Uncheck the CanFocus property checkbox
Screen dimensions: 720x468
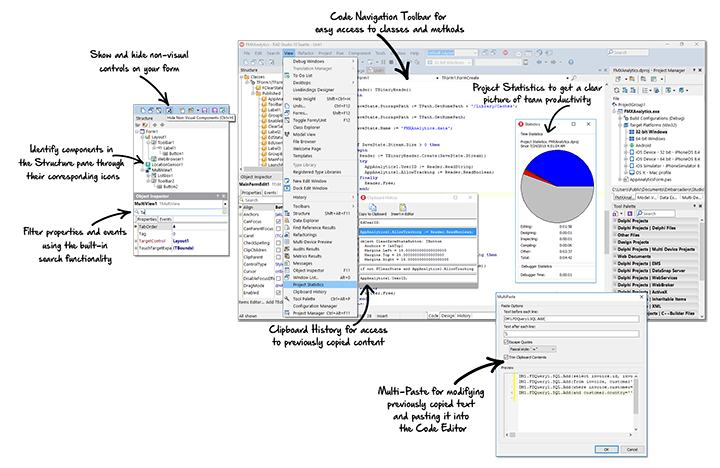[278, 221]
